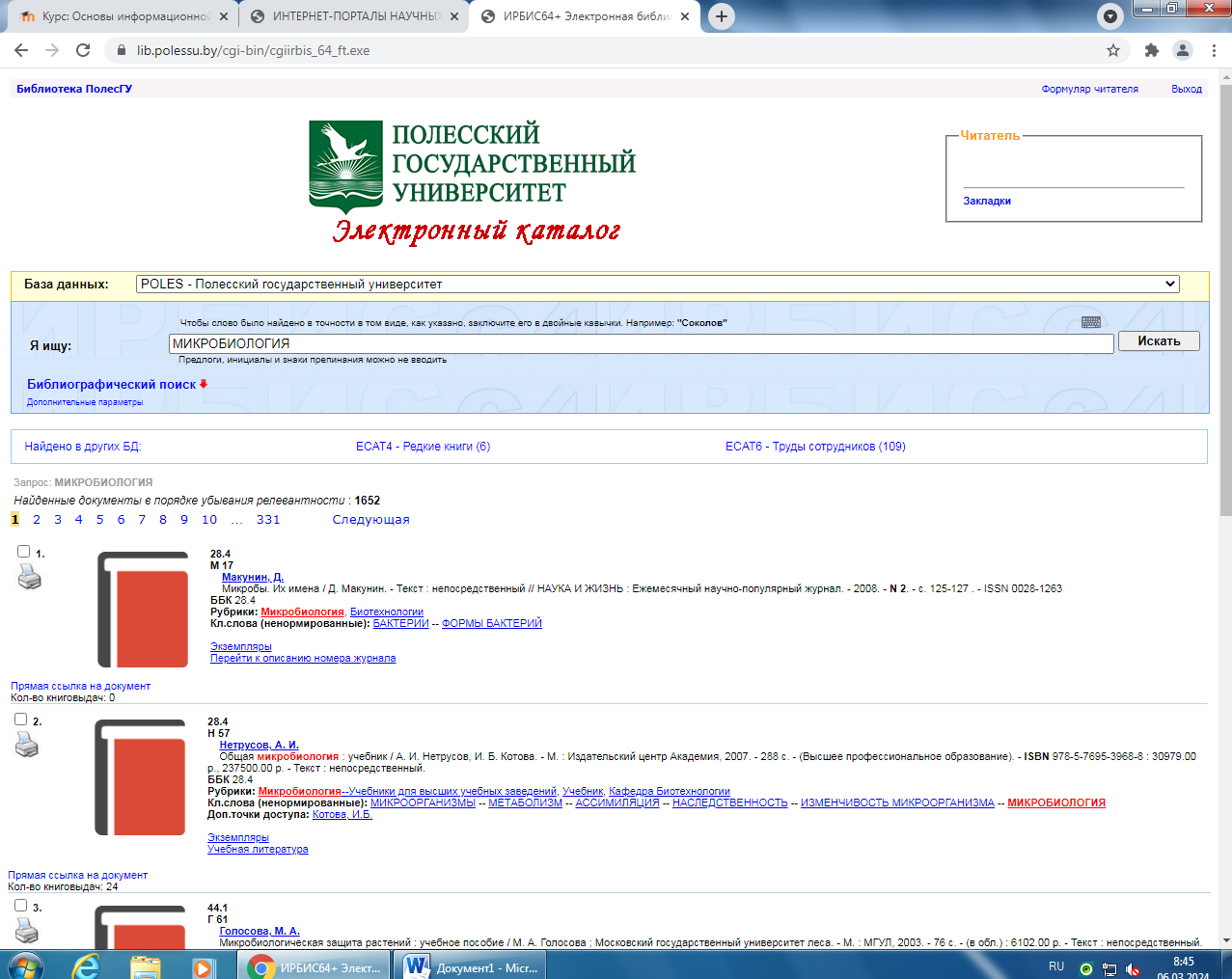Open the База данных POLES dropdown
The image size is (1232, 979).
pyautogui.click(x=658, y=284)
